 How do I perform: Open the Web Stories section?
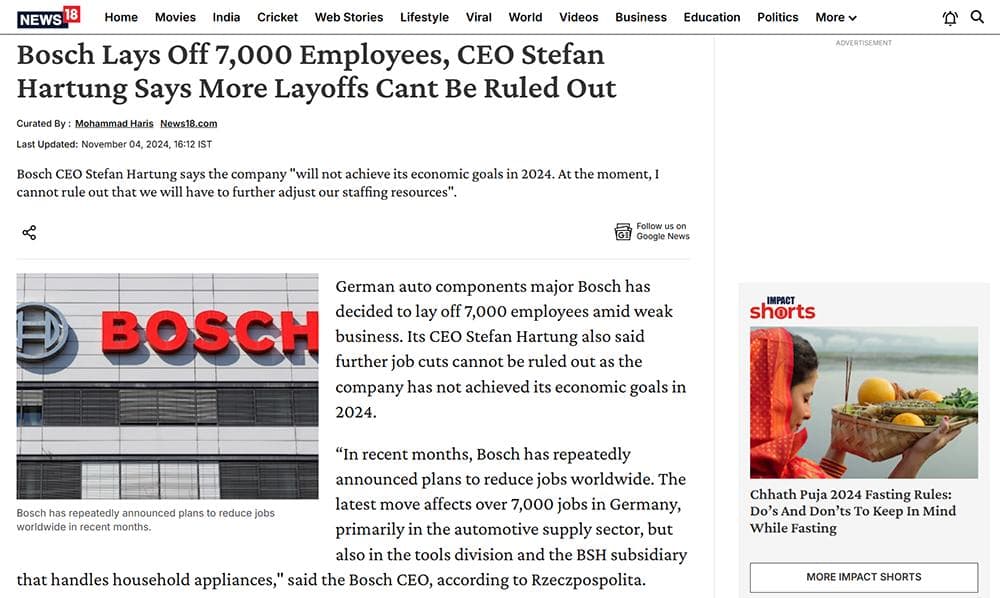click(x=349, y=17)
